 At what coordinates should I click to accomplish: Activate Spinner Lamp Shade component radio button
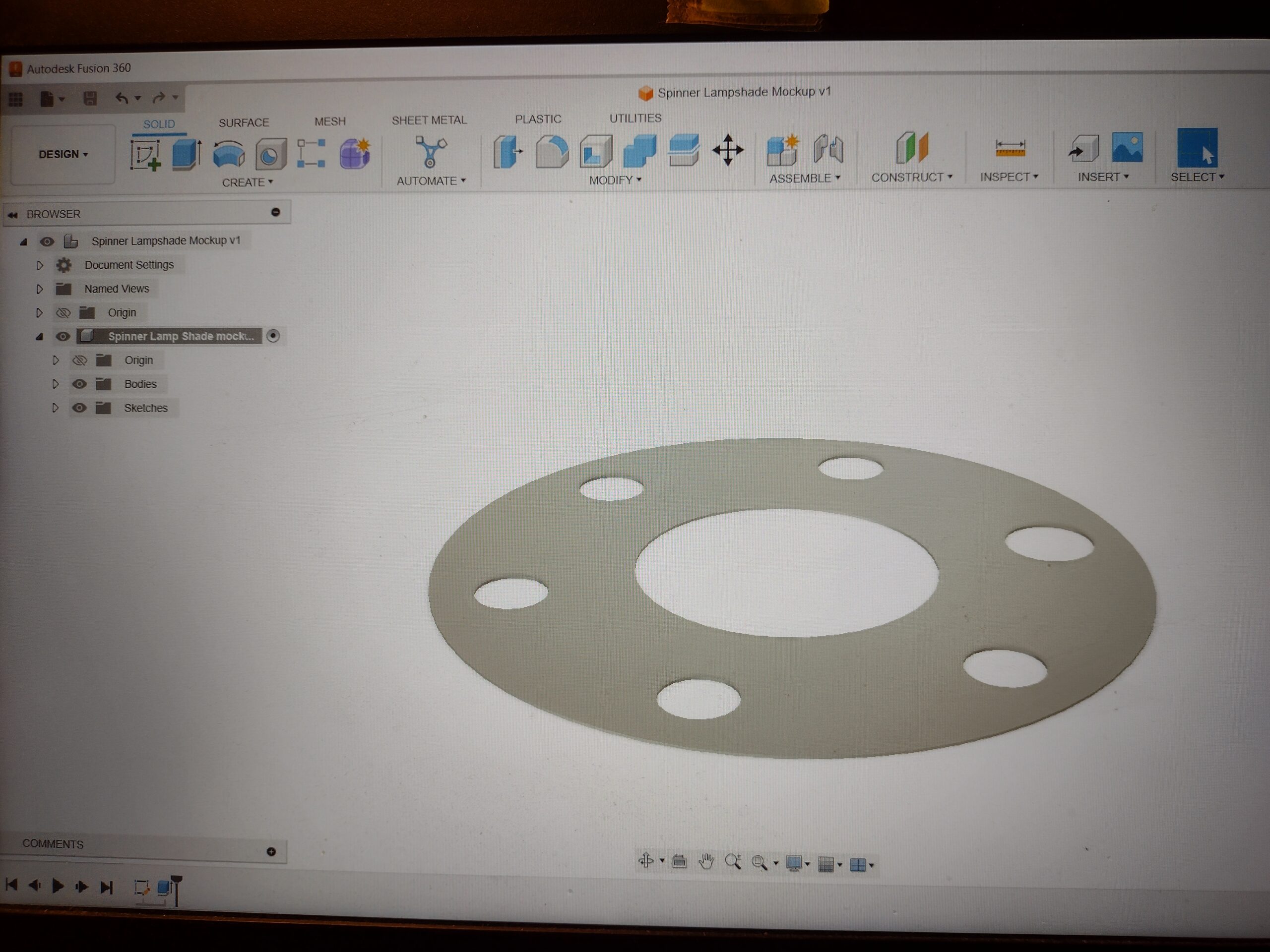(273, 336)
